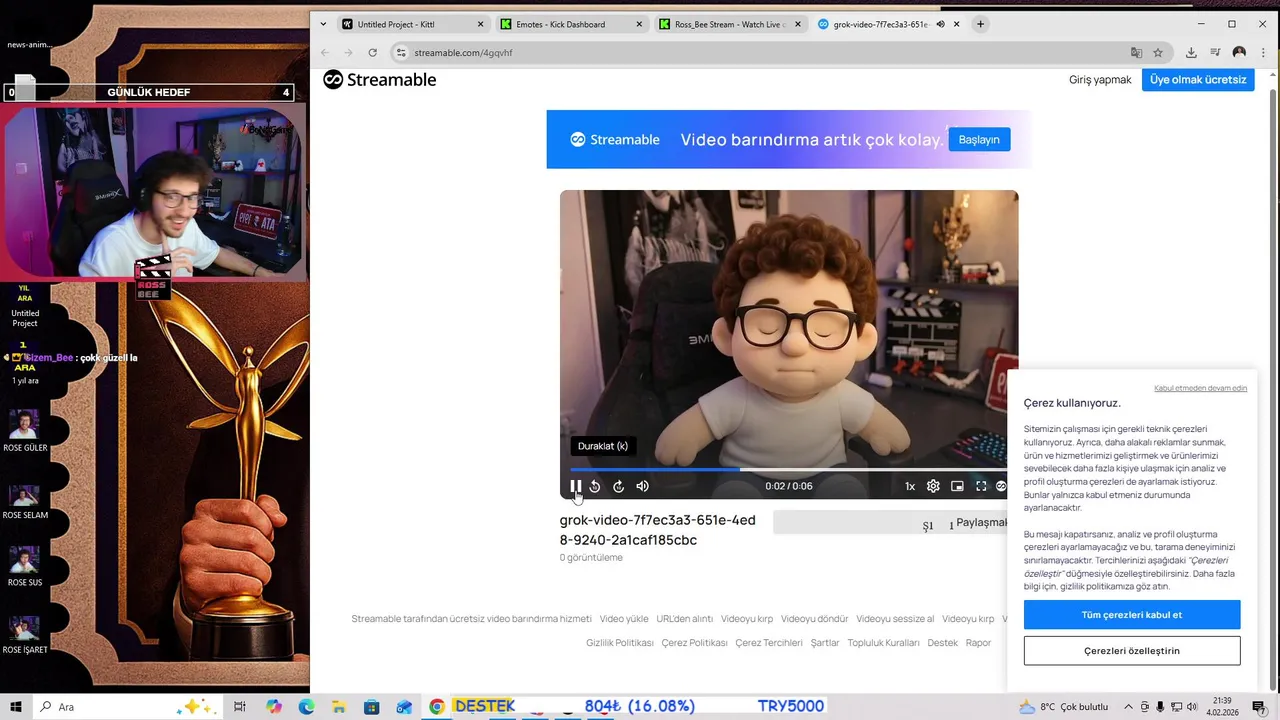
Task: Open Çerez Politikası link
Action: click(x=694, y=643)
